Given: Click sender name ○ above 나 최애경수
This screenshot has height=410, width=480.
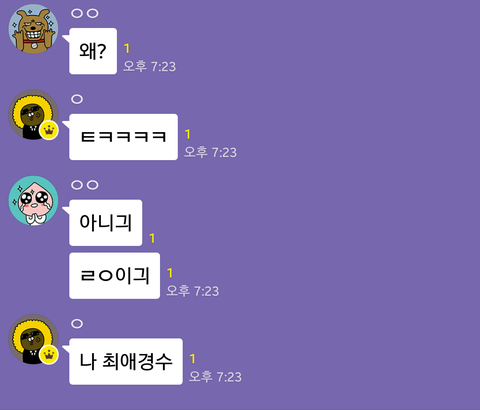Looking at the screenshot, I should (x=77, y=324).
